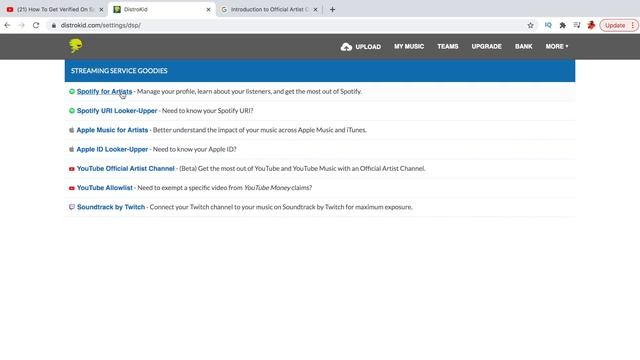This screenshot has width=640, height=360.
Task: Click Spotify icon beside URI Looker-Upper
Action: pyautogui.click(x=72, y=111)
